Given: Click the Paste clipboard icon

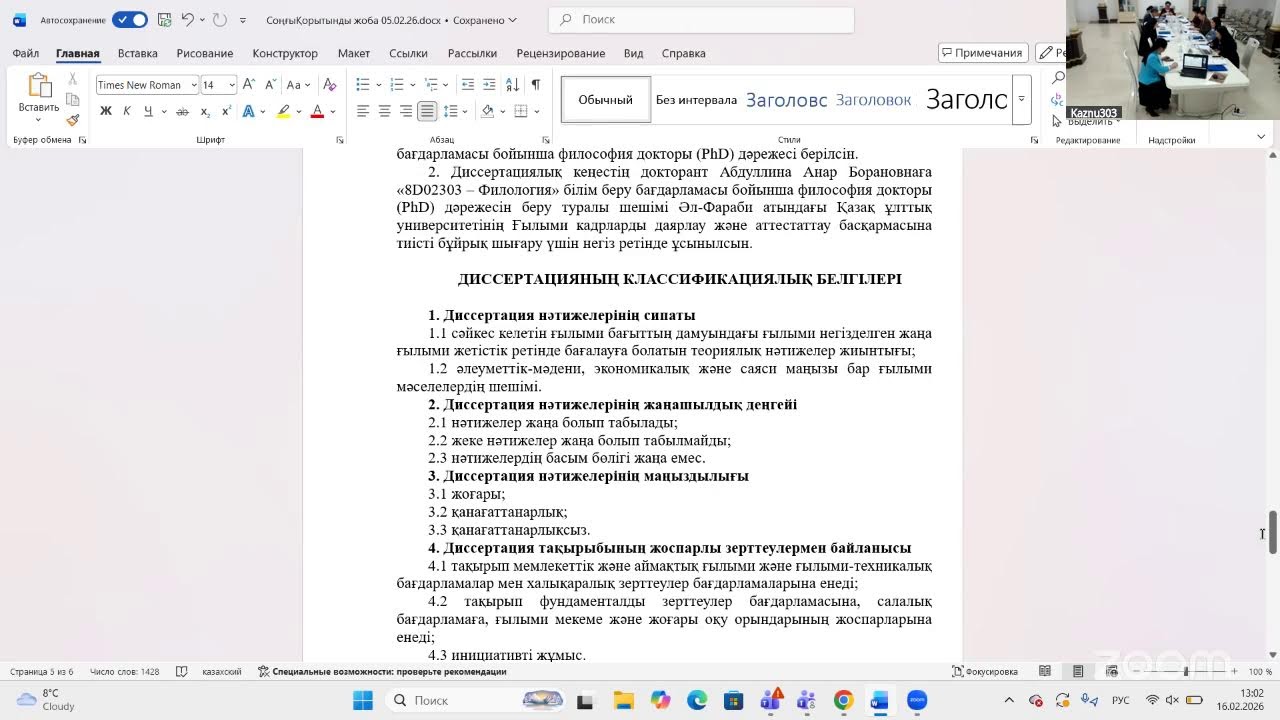Looking at the screenshot, I should click(x=39, y=85).
